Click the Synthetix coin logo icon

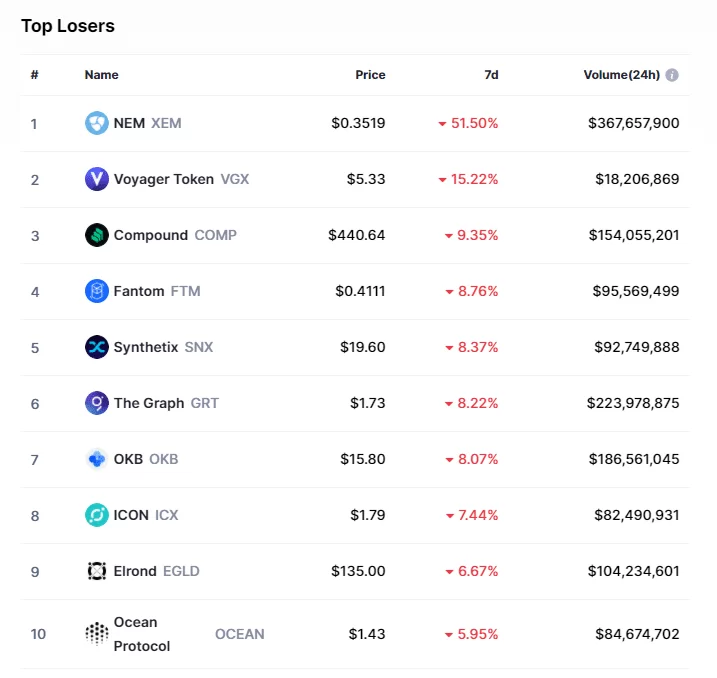96,347
